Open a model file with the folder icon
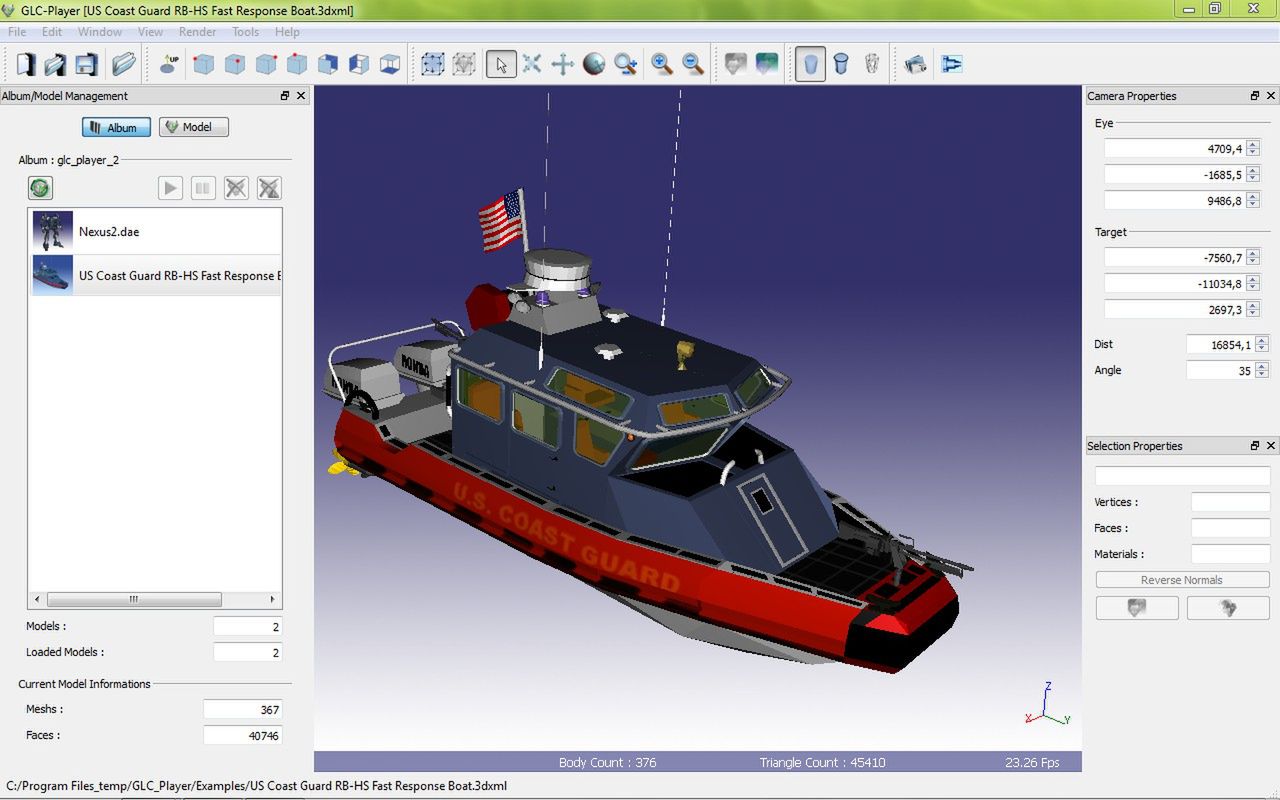This screenshot has width=1280, height=800. point(124,65)
